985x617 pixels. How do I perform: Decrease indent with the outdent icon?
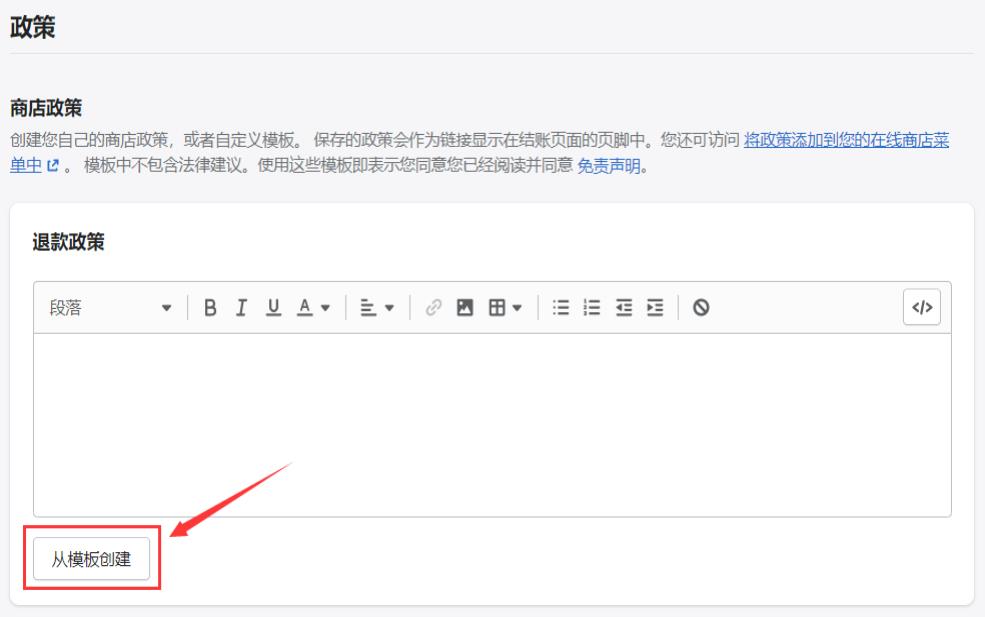click(624, 308)
